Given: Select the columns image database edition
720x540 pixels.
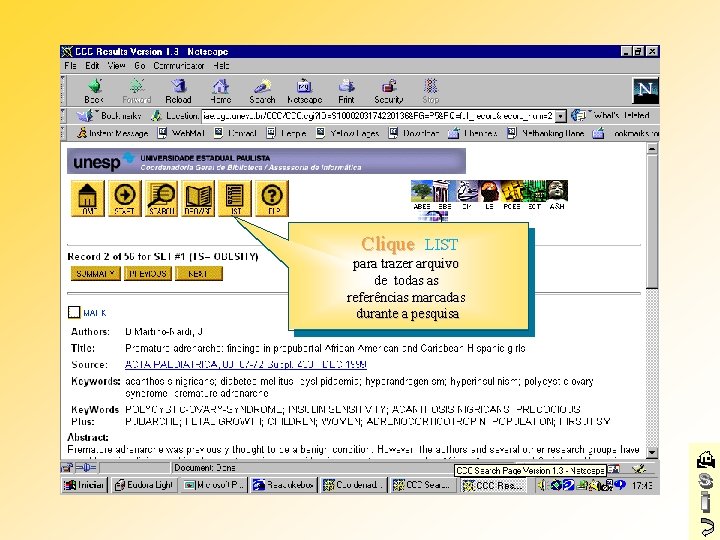Looking at the screenshot, I should tap(444, 191).
